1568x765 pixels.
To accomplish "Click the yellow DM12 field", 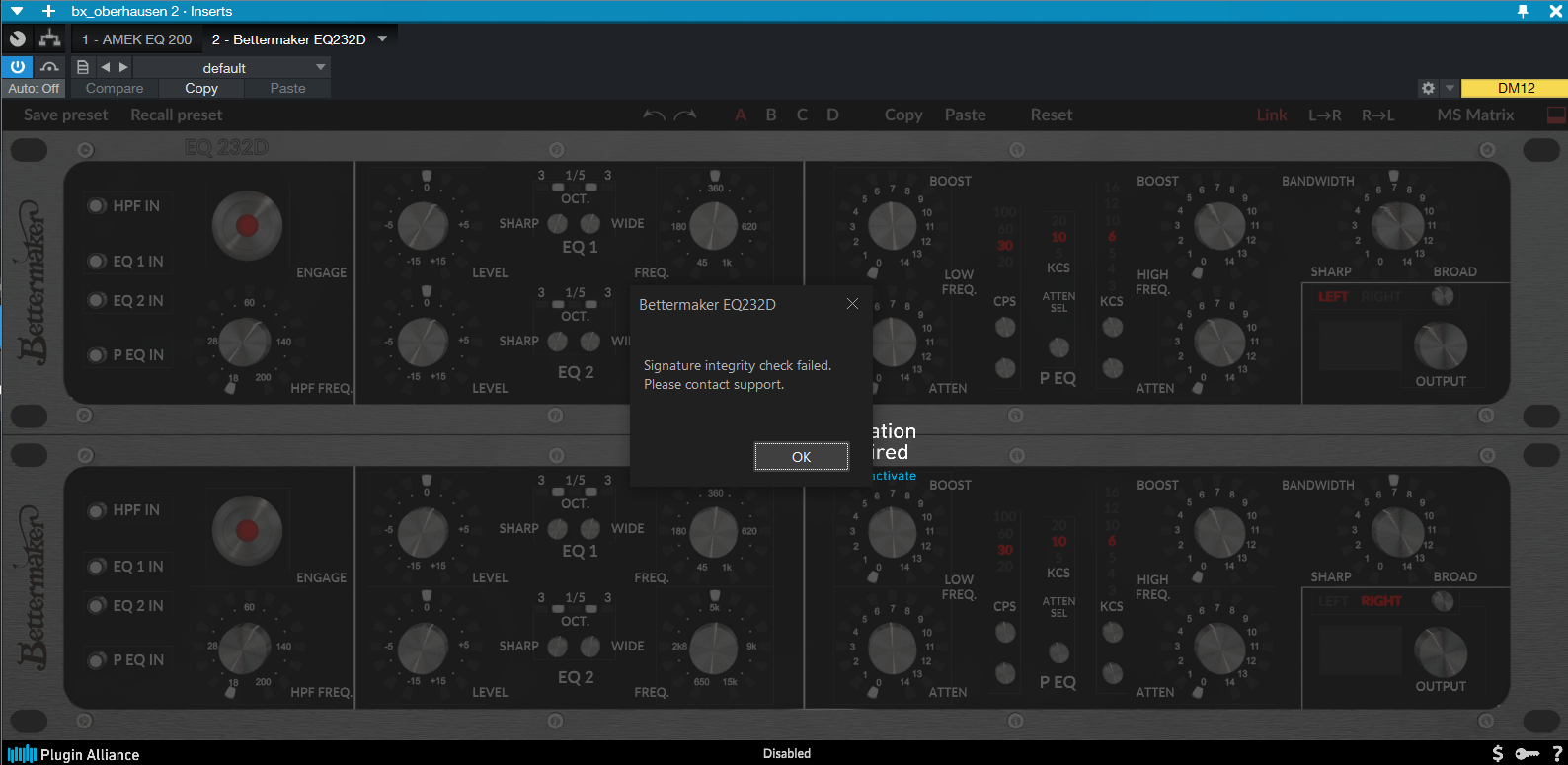I will click(1515, 88).
